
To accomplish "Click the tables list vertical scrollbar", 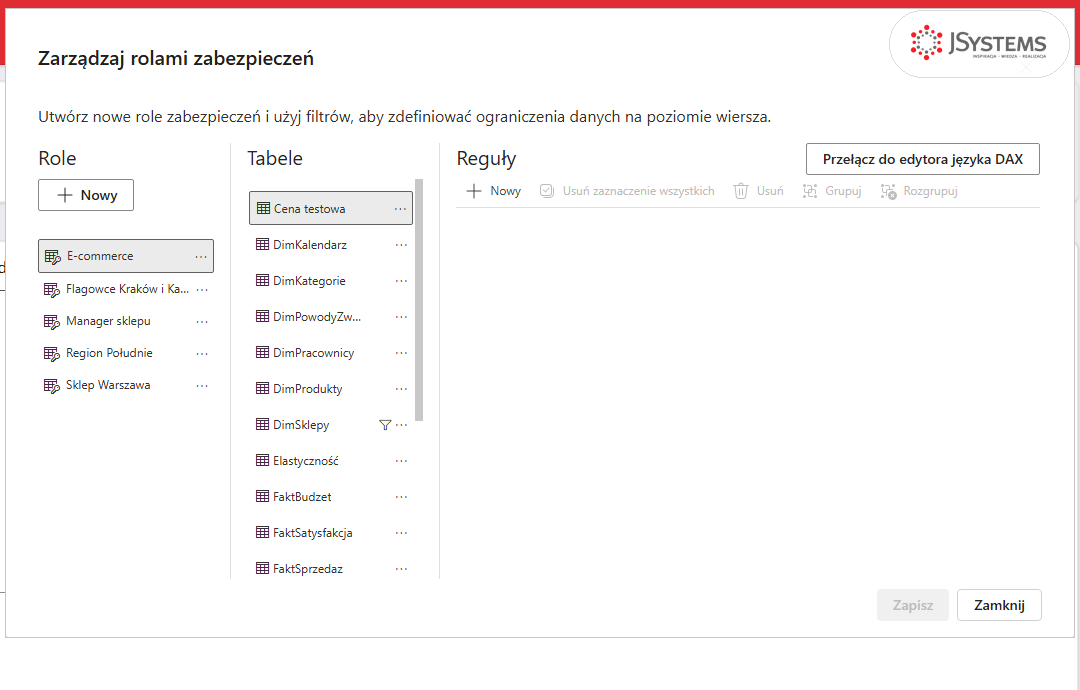I will [x=419, y=300].
